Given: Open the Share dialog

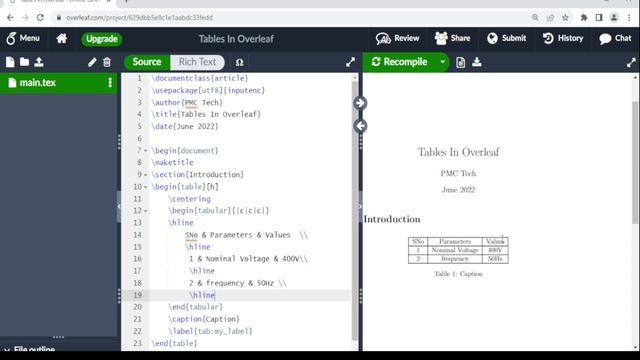Looking at the screenshot, I should [x=452, y=38].
